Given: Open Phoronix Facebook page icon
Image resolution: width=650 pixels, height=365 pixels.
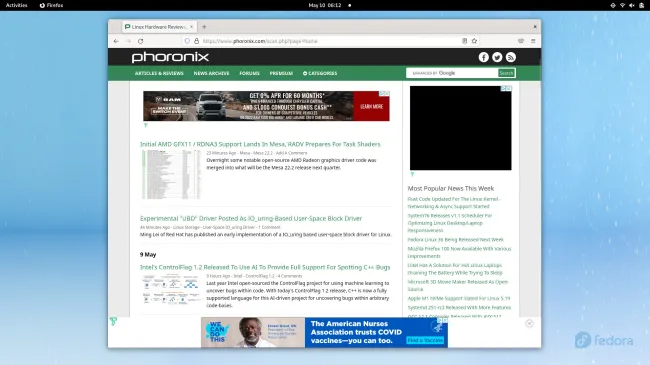Looking at the screenshot, I should pyautogui.click(x=483, y=57).
